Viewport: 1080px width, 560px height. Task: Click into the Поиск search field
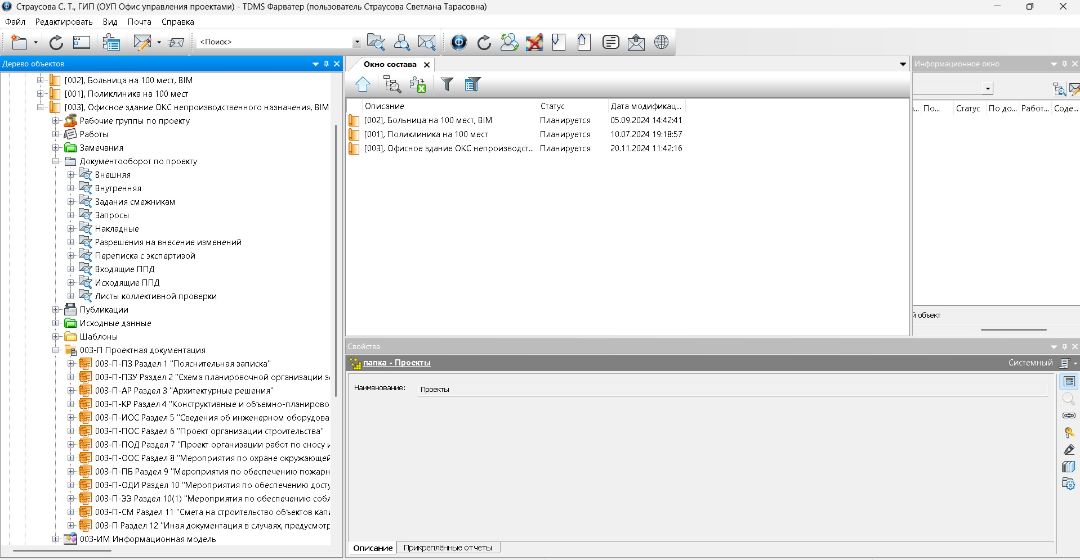[275, 42]
